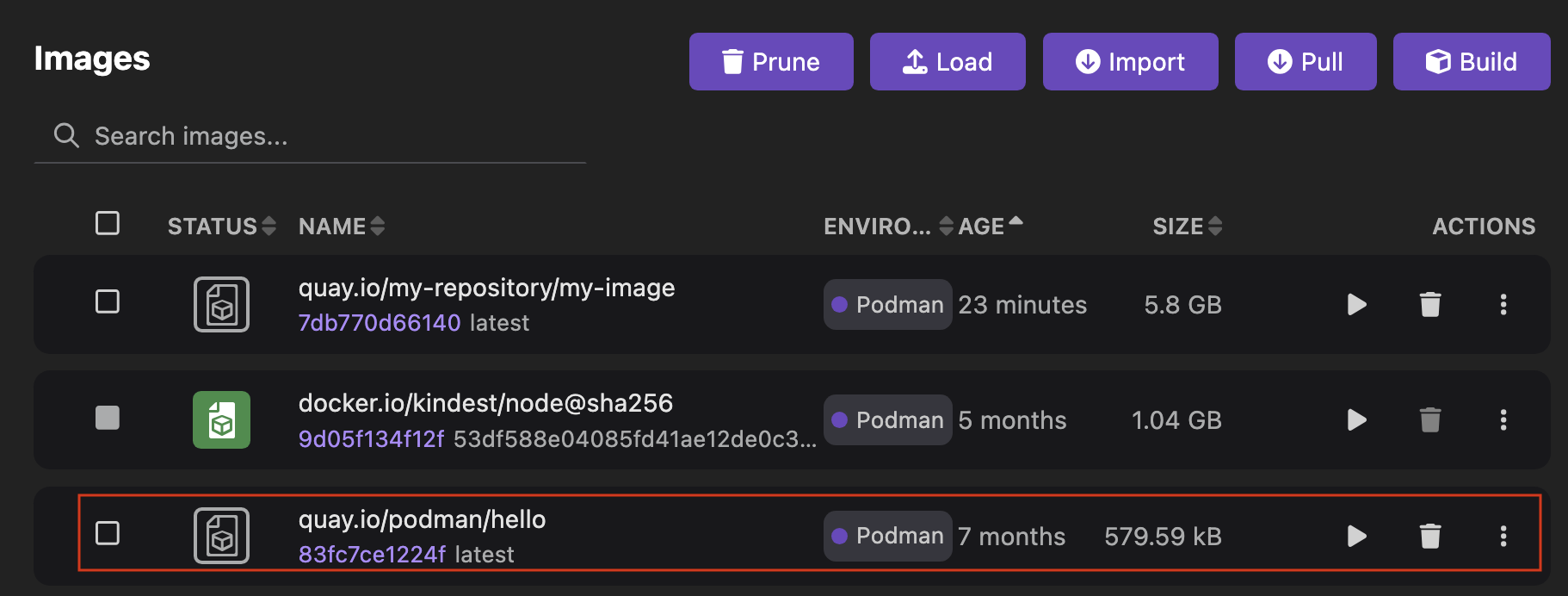Screen dimensions: 1568x596
Task: Delete the docker.io/kindest/node image
Action: (1429, 420)
